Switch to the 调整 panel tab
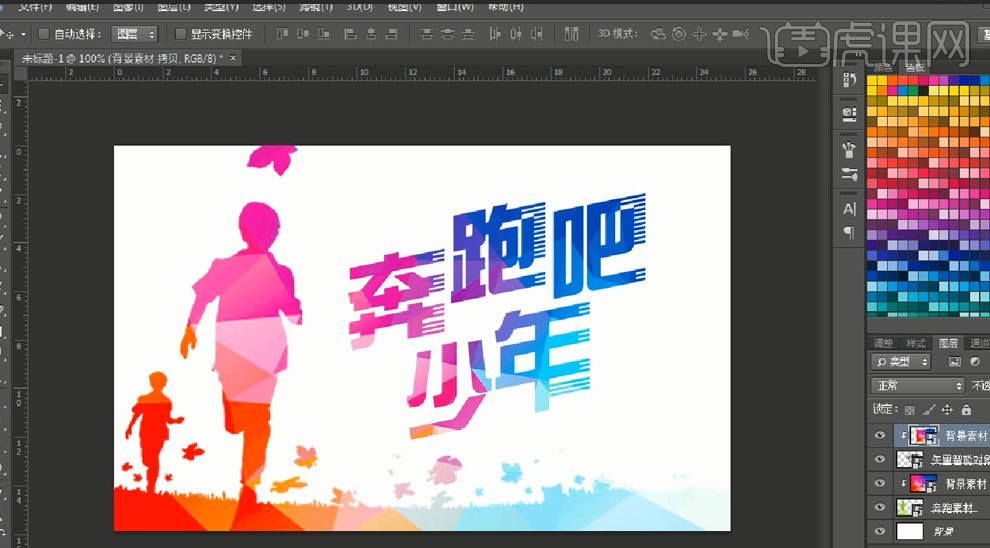 [x=883, y=343]
